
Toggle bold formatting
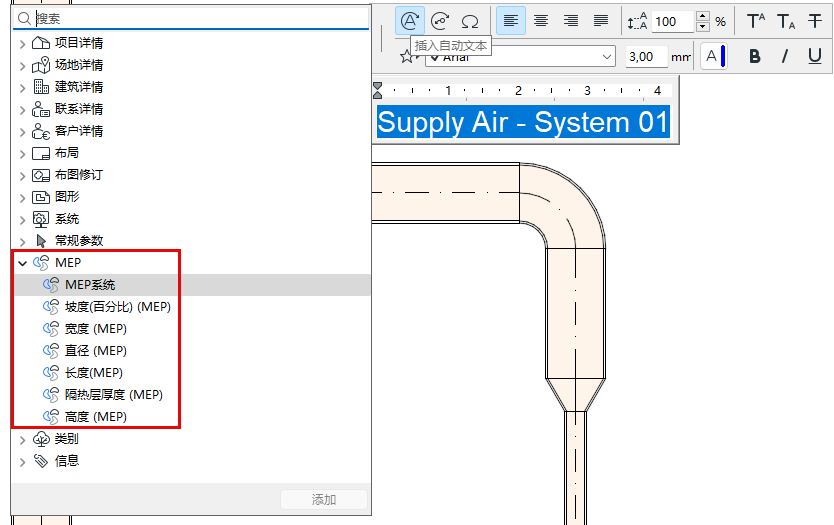click(x=754, y=56)
